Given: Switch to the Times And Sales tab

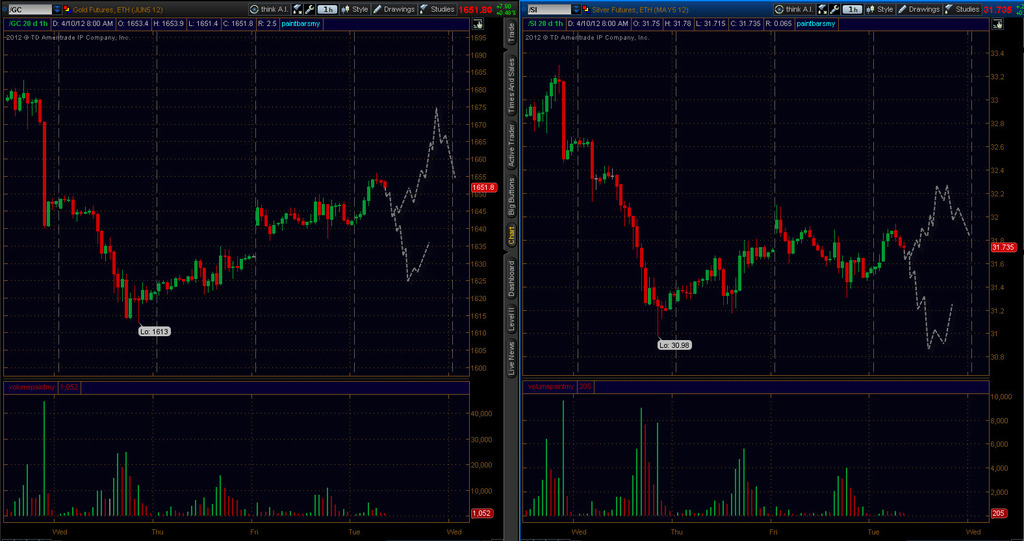Looking at the screenshot, I should point(512,84).
